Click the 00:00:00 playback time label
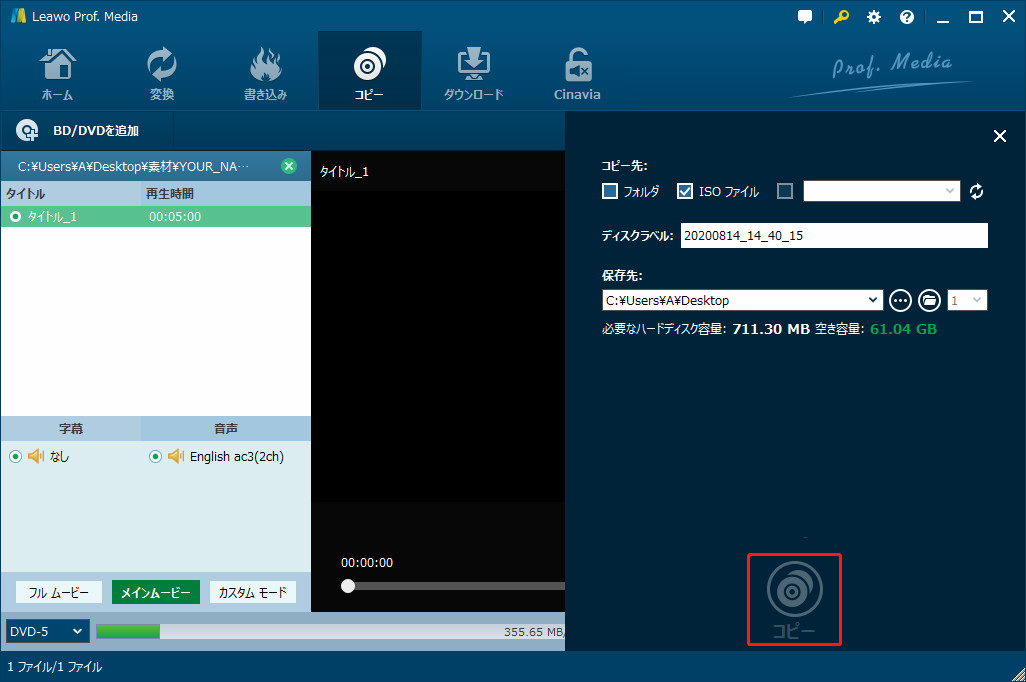This screenshot has width=1026, height=682. (x=366, y=563)
